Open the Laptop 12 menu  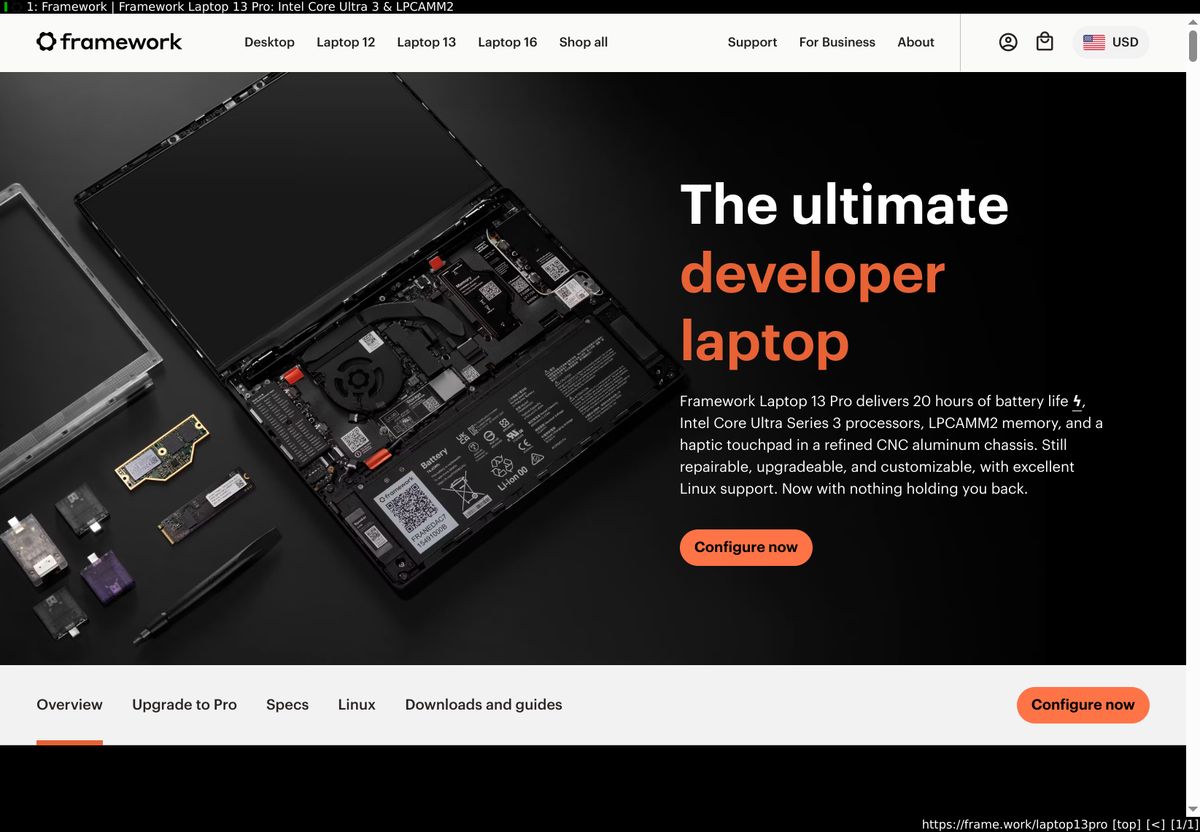(x=345, y=42)
